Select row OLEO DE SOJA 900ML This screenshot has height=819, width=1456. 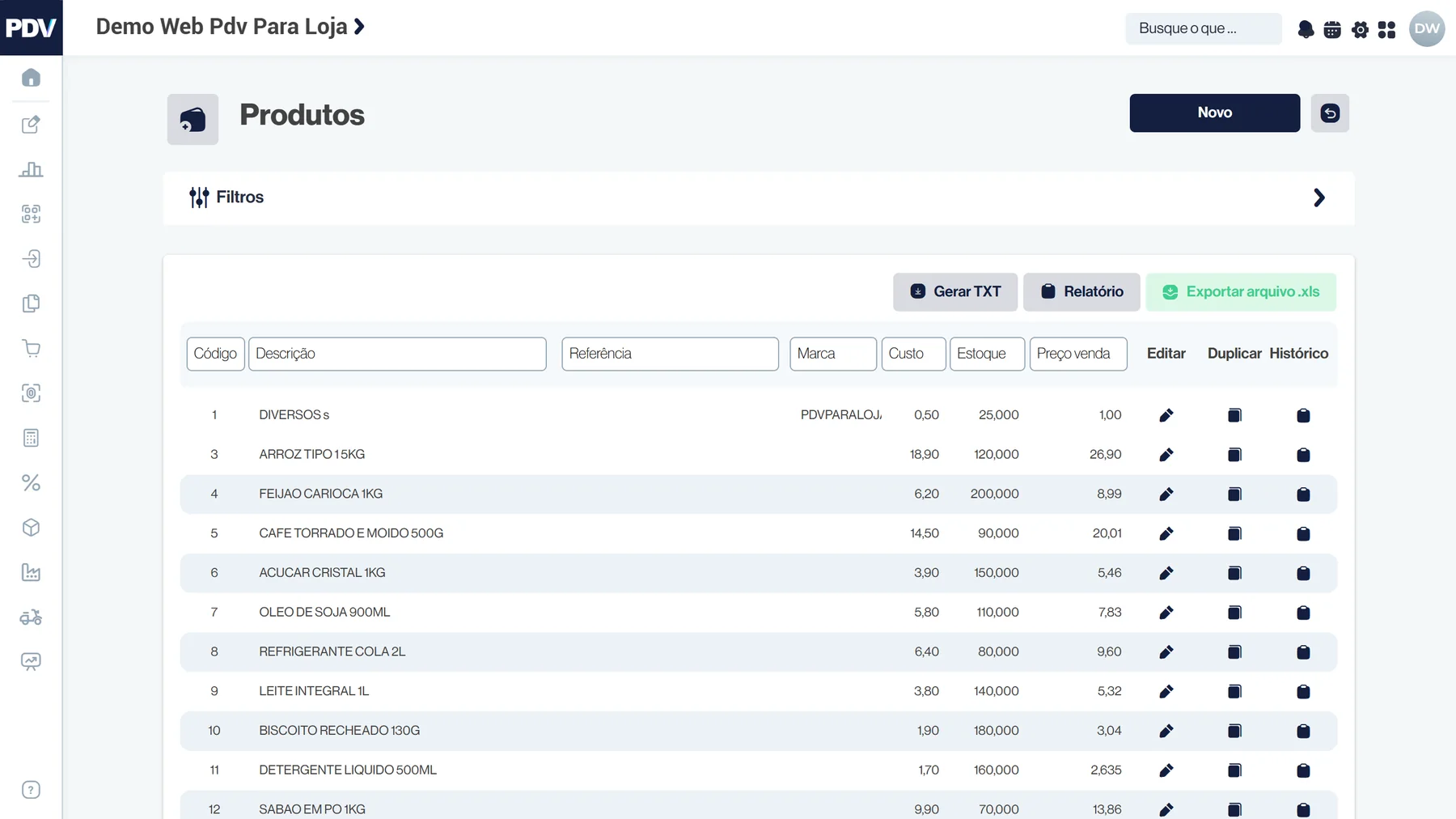(758, 613)
